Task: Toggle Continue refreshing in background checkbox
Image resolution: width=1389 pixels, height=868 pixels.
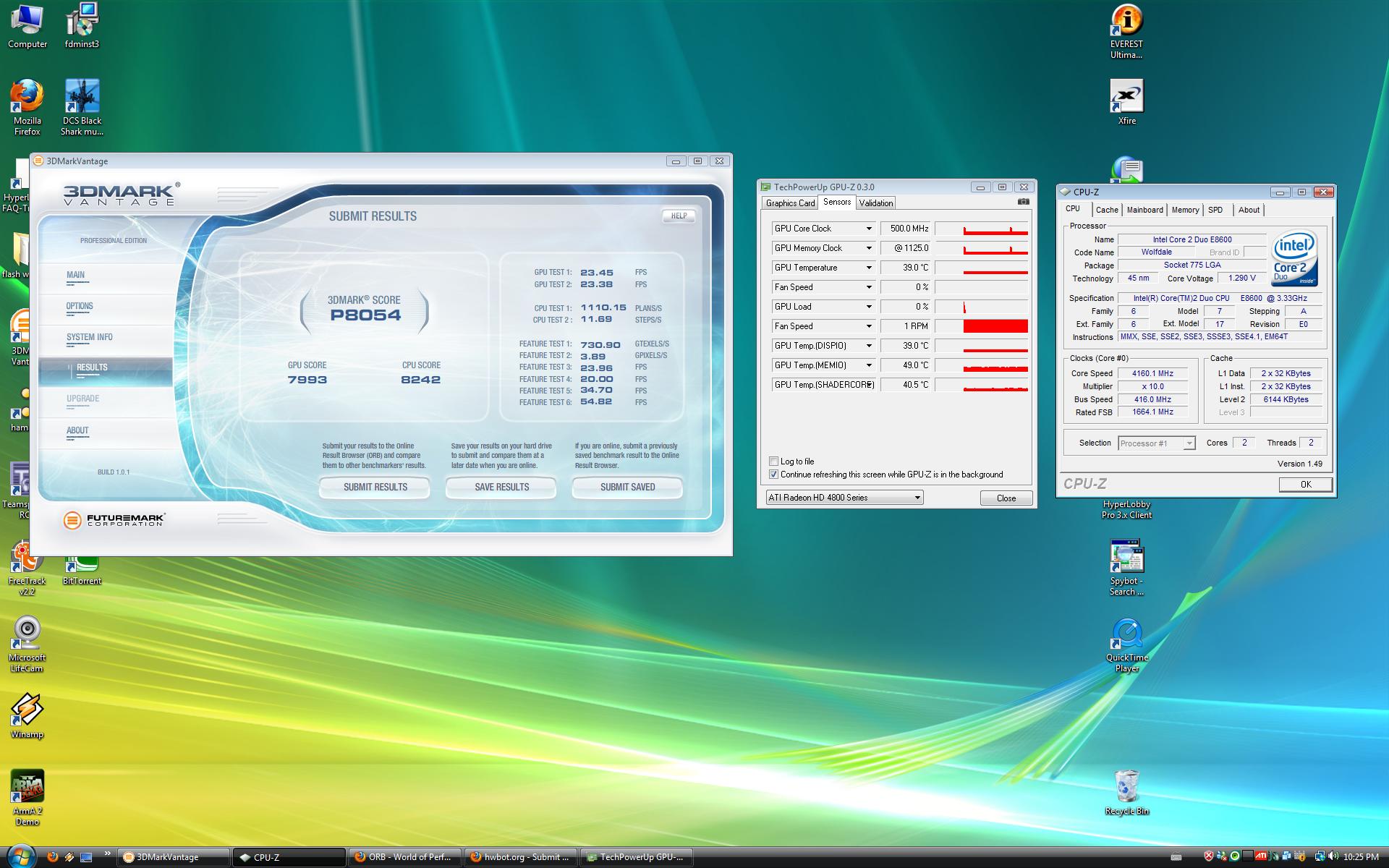Action: point(773,475)
